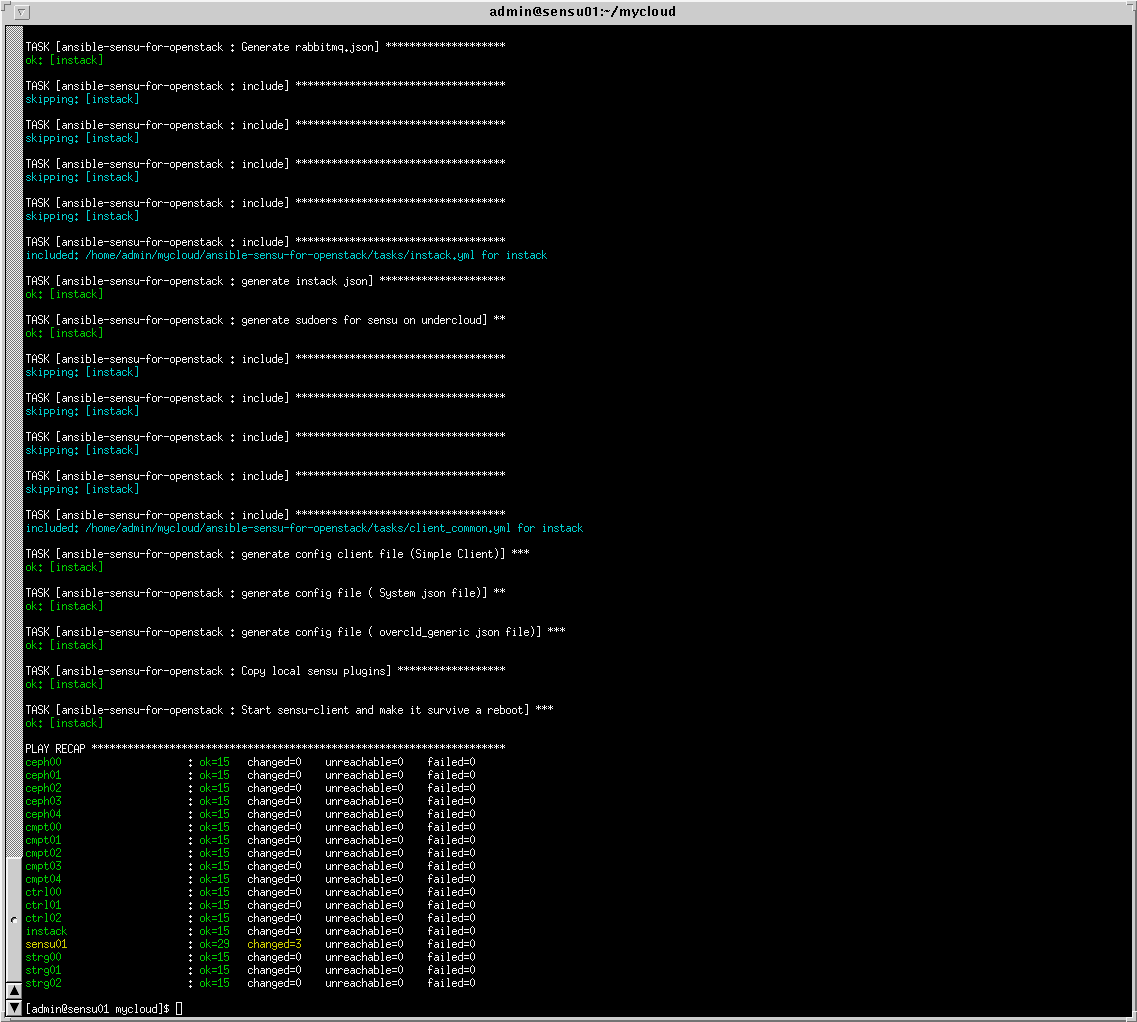
Task: Click the yellow sensu01 host in recap
Action: coord(46,944)
